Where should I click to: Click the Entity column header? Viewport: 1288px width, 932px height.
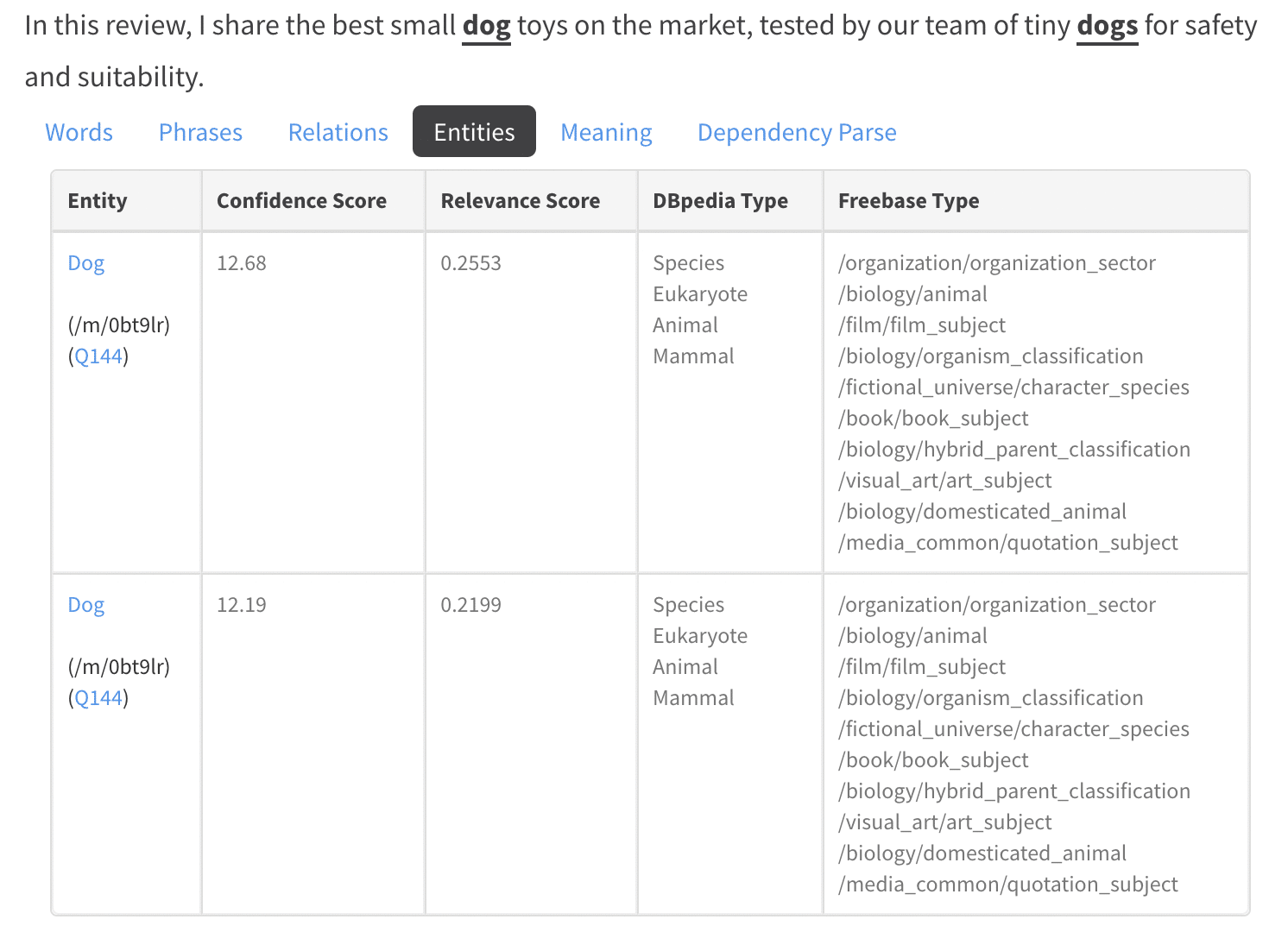[x=98, y=201]
